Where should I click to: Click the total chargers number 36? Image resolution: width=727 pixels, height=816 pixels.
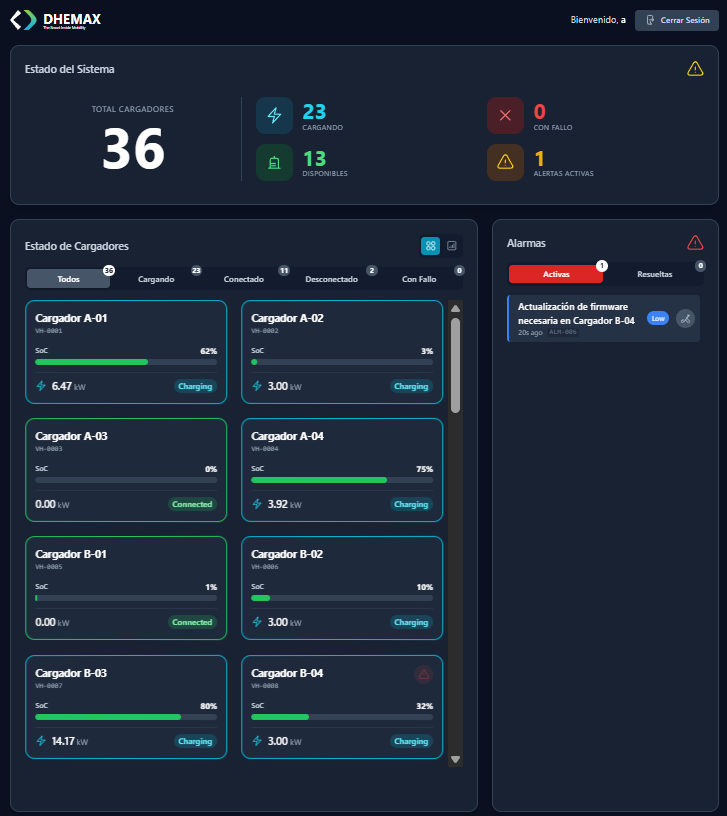point(133,150)
